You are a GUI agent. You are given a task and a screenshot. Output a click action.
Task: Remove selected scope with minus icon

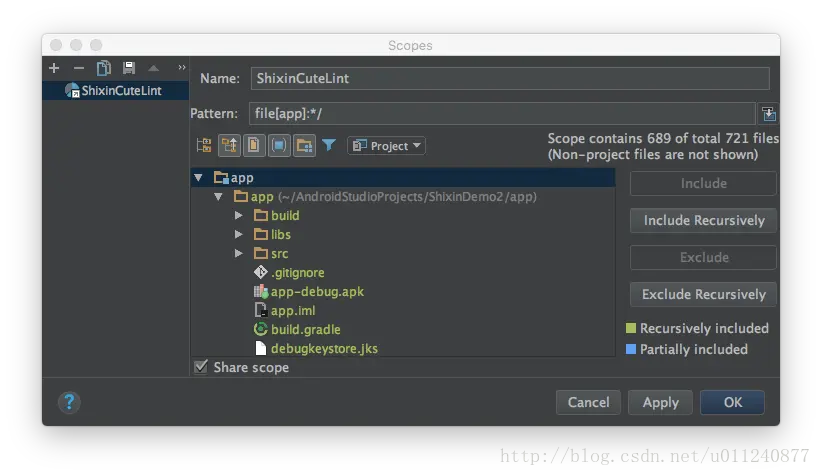(x=79, y=68)
